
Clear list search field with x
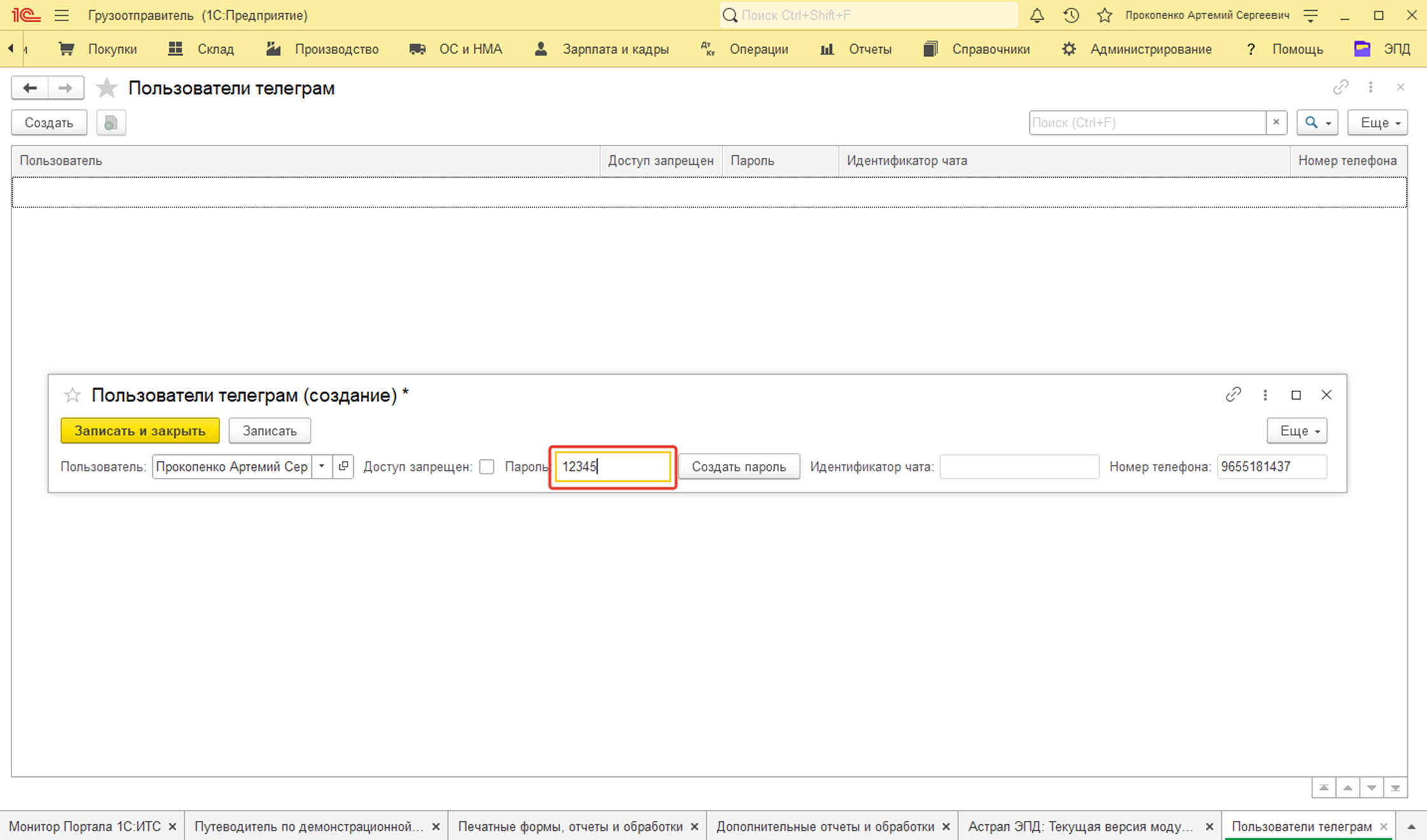pyautogui.click(x=1276, y=123)
